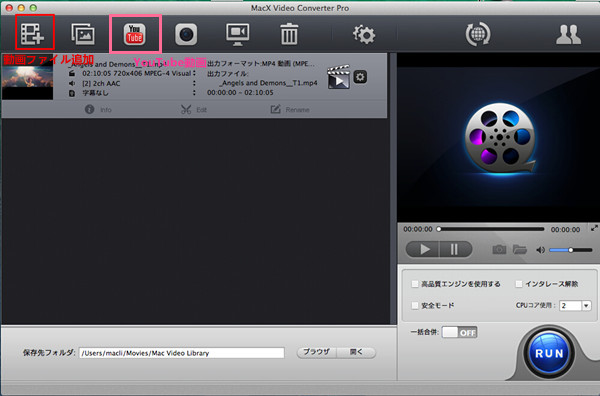Open the CPU core use dropdown
Screen dimensions: 600x396
pos(575,305)
